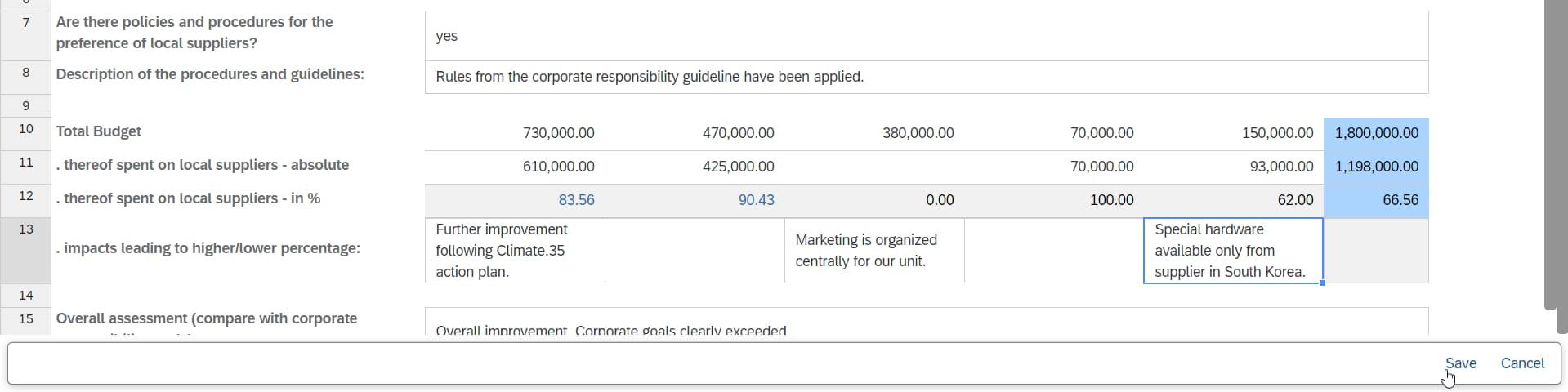Image resolution: width=1568 pixels, height=392 pixels.
Task: Click the Cancel button
Action: coord(1521,363)
